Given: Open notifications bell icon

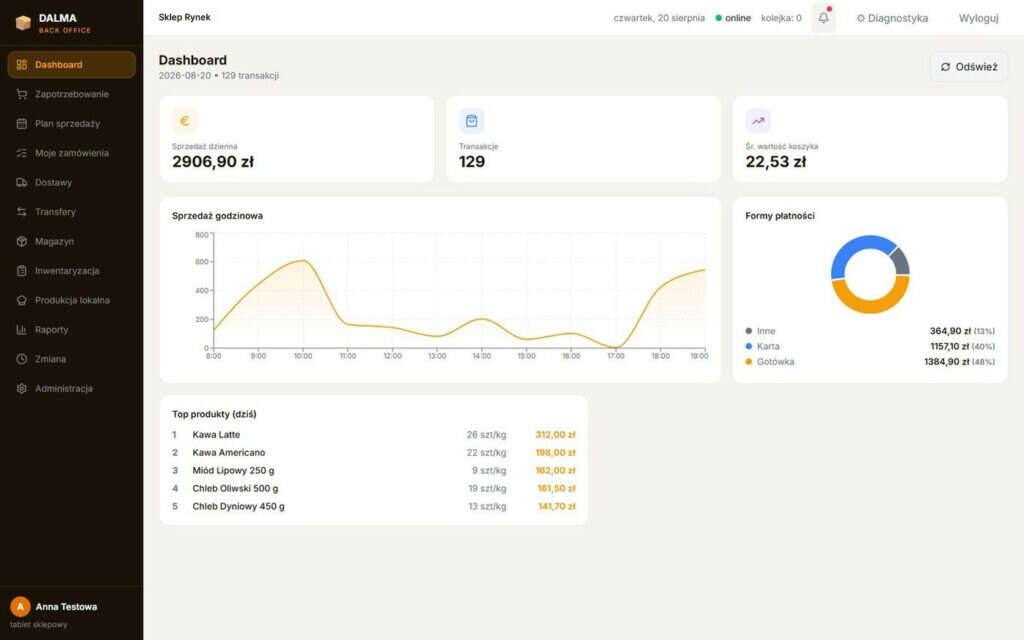Looking at the screenshot, I should pyautogui.click(x=824, y=18).
